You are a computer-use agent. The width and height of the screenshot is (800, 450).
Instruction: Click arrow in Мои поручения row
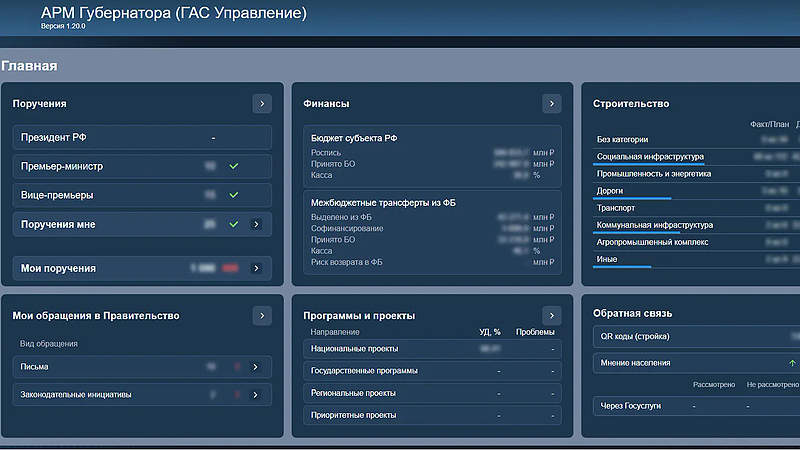point(256,268)
